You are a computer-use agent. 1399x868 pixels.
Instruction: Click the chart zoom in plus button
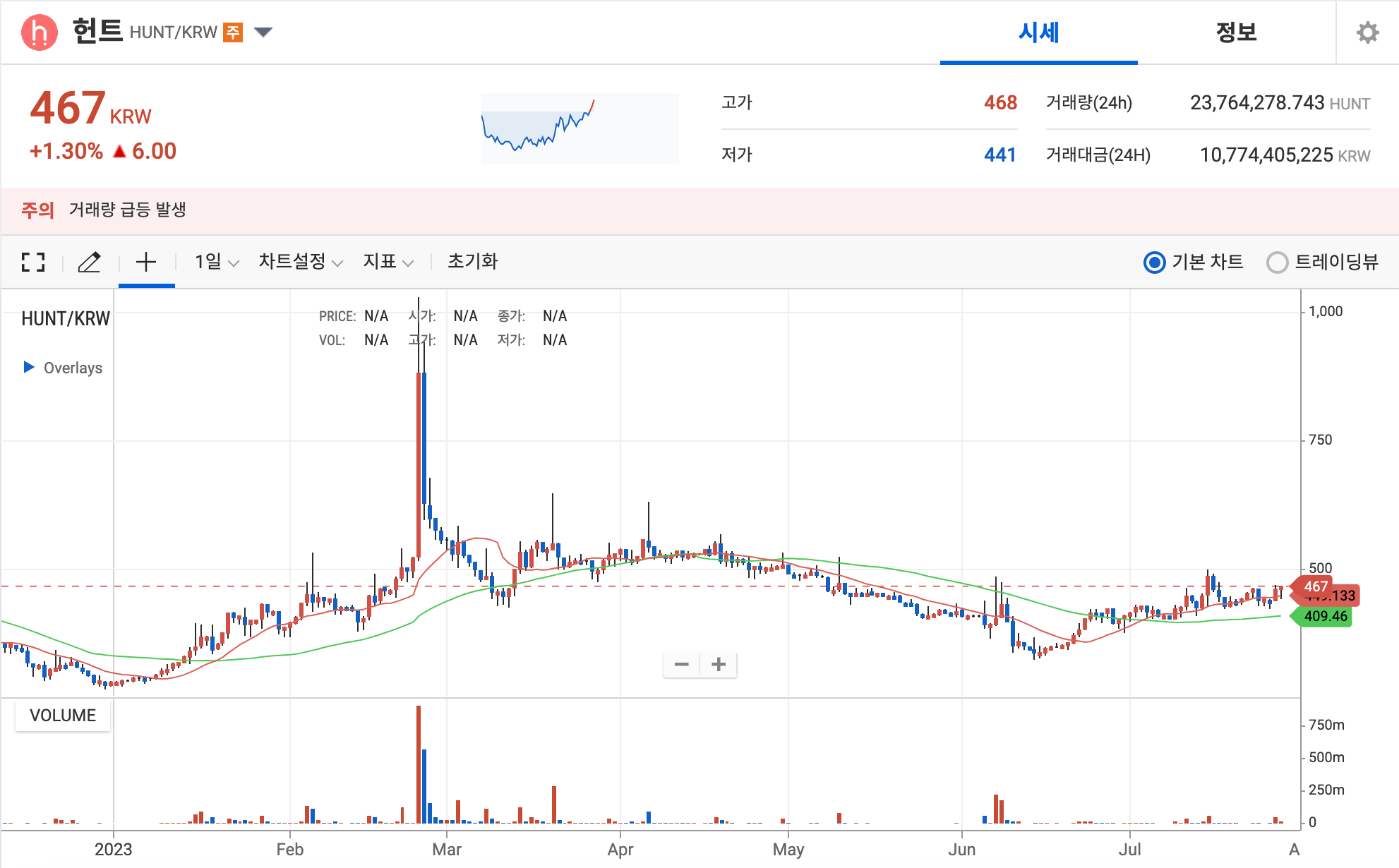(719, 665)
